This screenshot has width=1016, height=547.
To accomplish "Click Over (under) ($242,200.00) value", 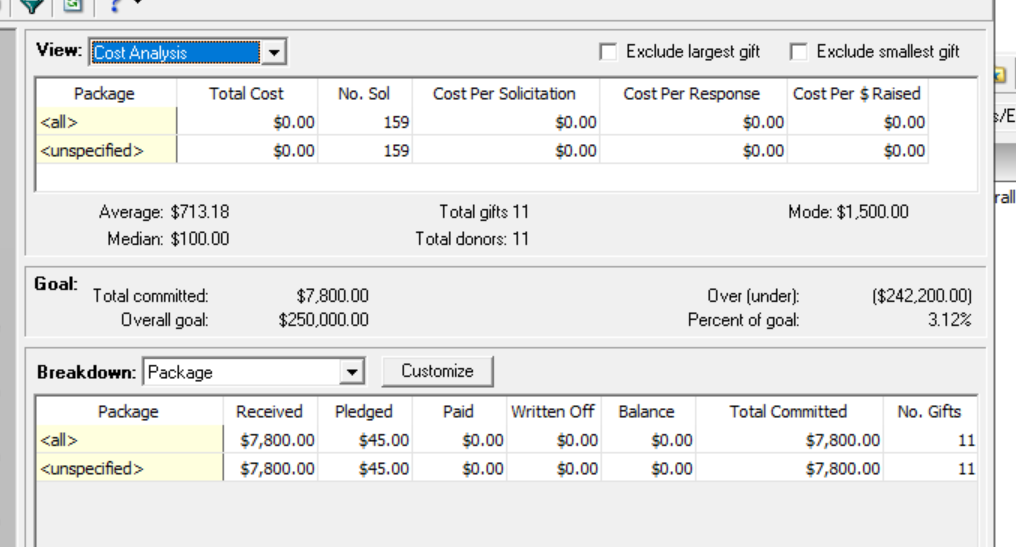I will (921, 296).
